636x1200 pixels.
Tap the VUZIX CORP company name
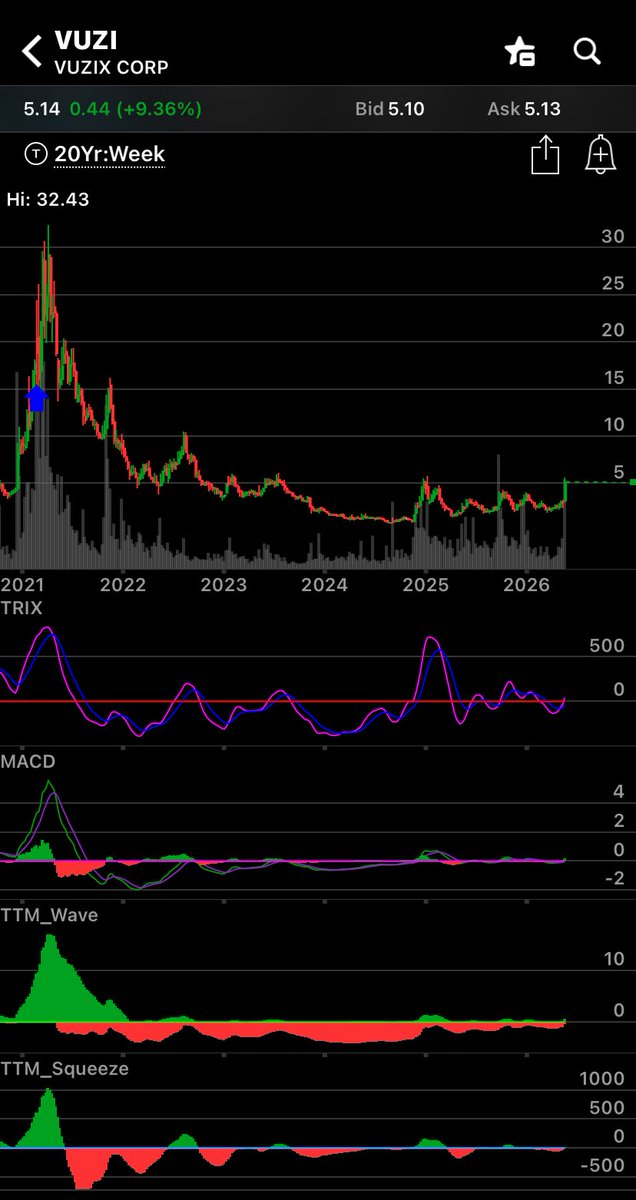(x=111, y=68)
